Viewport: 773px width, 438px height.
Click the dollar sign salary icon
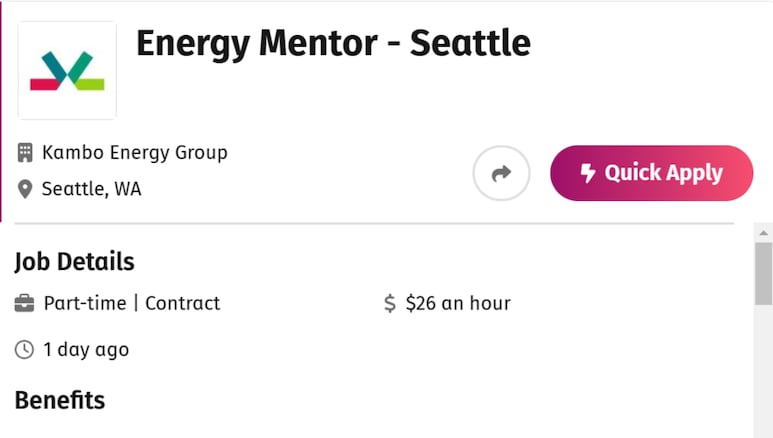(x=389, y=303)
